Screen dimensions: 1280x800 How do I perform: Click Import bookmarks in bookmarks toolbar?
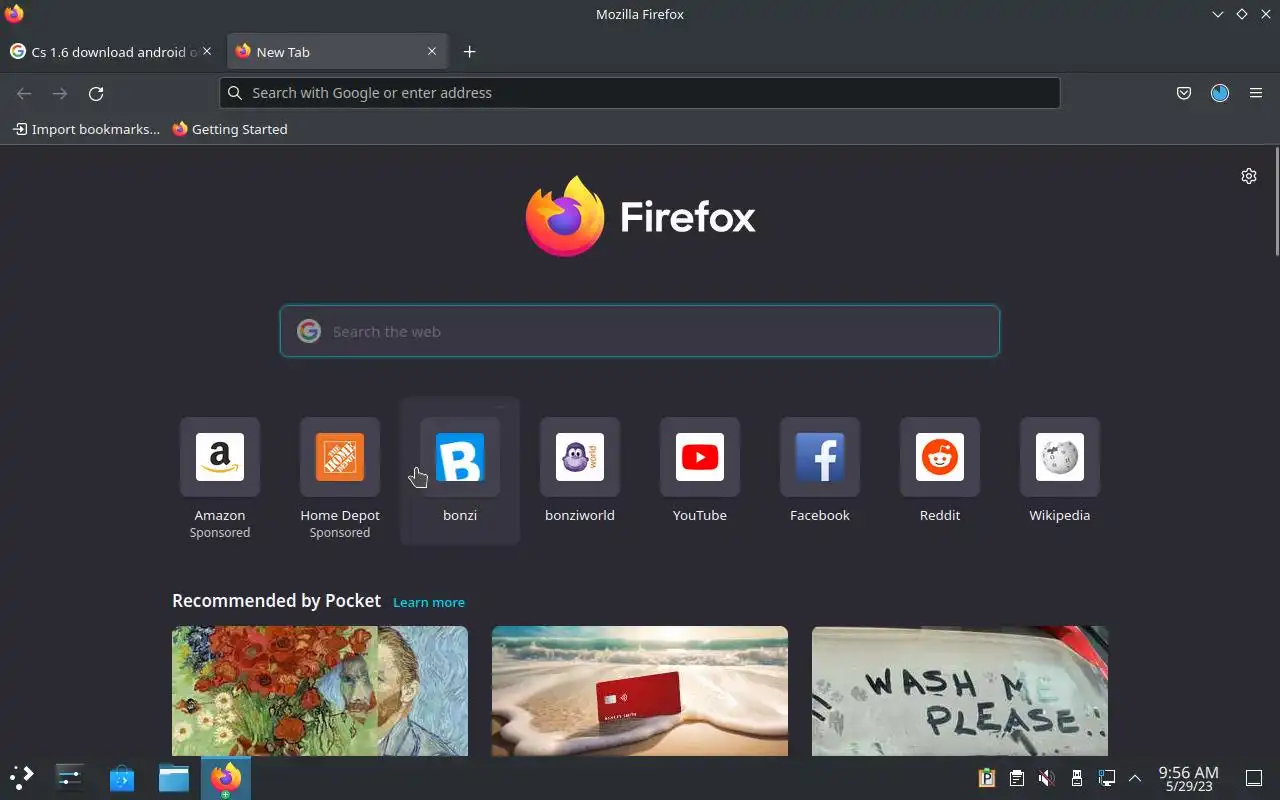point(86,129)
